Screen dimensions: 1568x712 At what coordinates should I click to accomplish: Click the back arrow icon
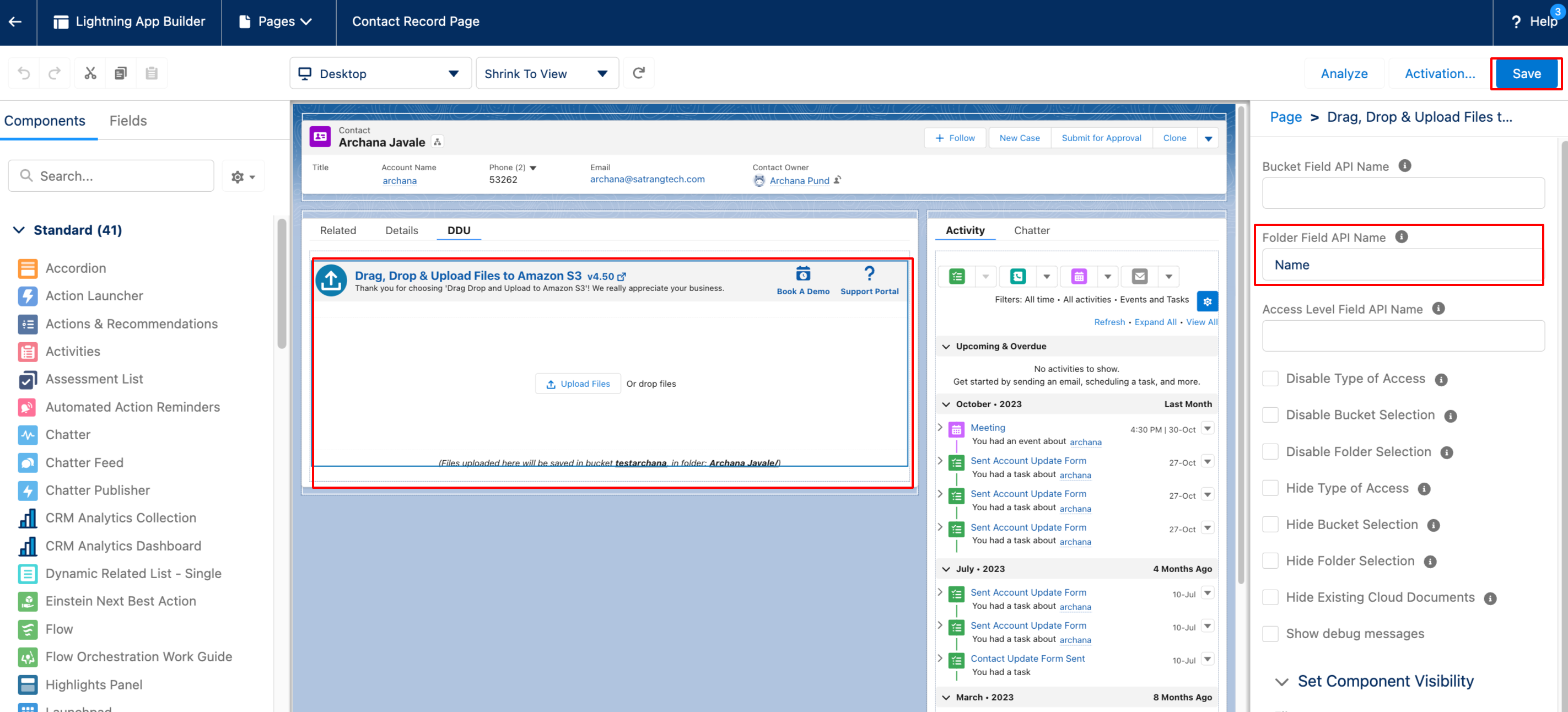16,22
